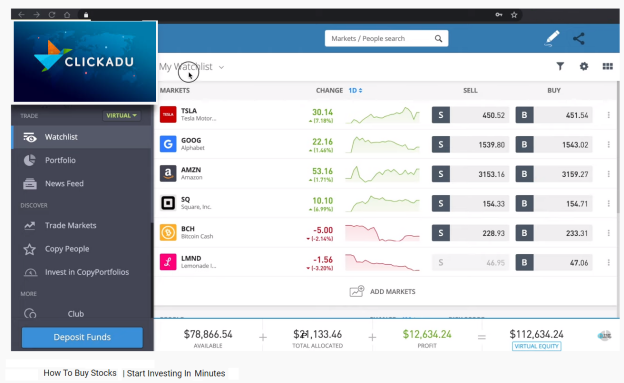The image size is (624, 383).
Task: Open watchlist settings gear icon
Action: [x=584, y=66]
